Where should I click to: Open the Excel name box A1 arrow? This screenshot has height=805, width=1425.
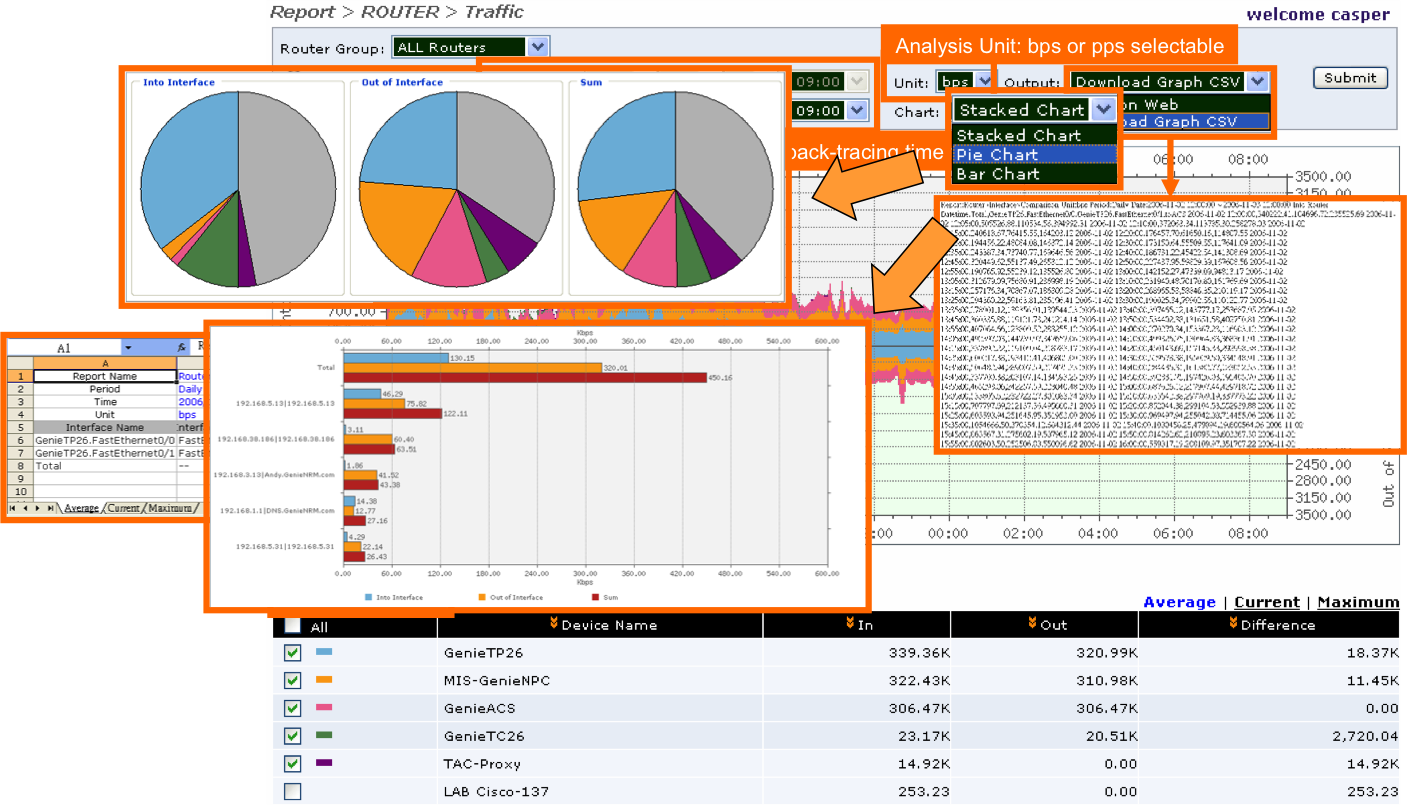(128, 347)
